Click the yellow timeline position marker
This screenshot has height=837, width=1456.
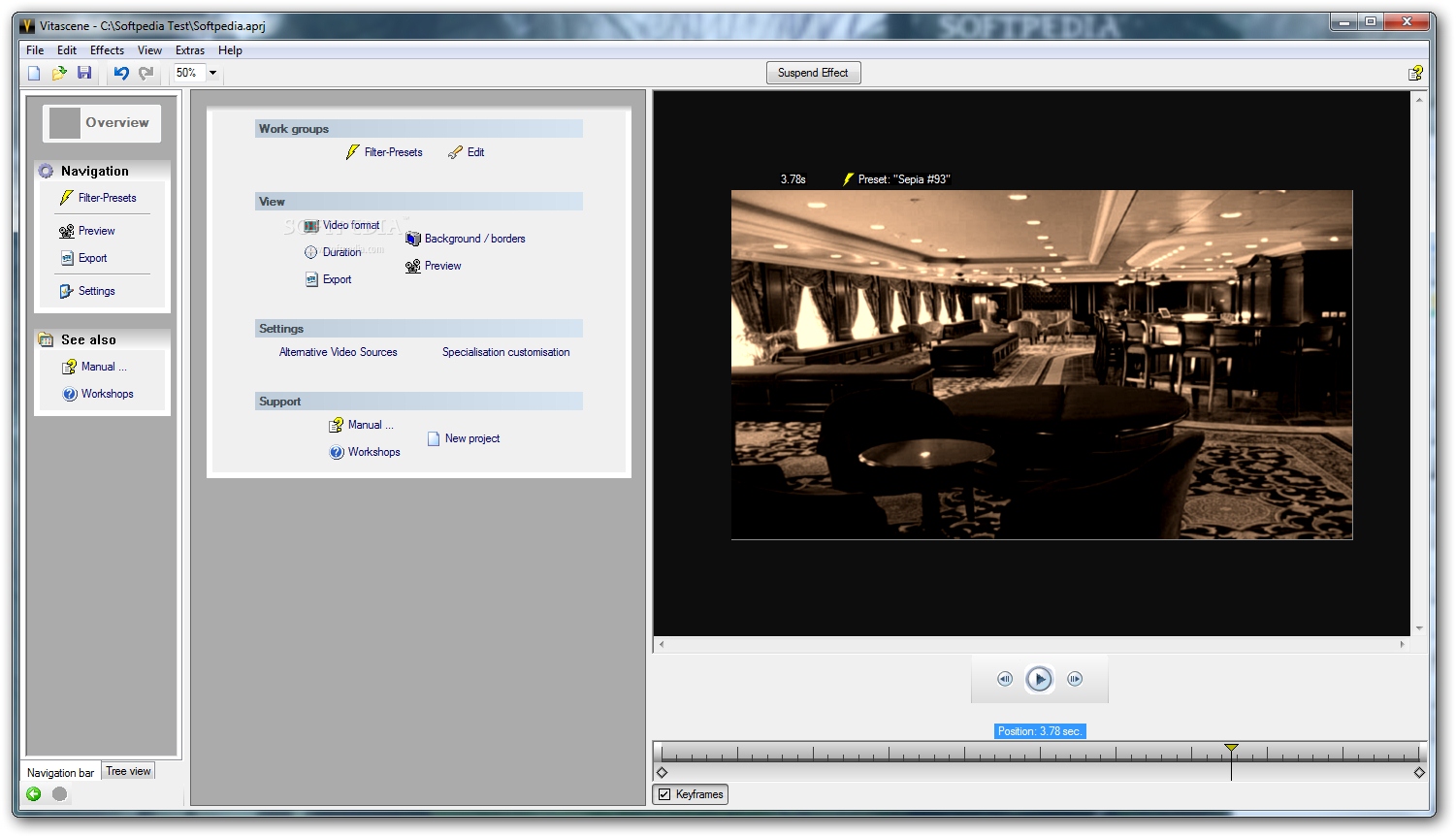(1231, 748)
